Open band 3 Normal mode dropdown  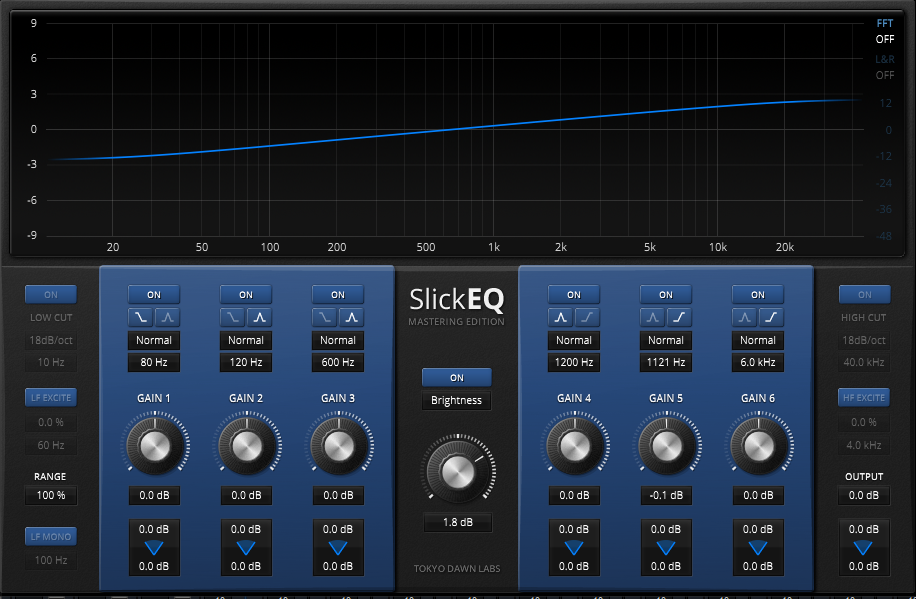[338, 340]
